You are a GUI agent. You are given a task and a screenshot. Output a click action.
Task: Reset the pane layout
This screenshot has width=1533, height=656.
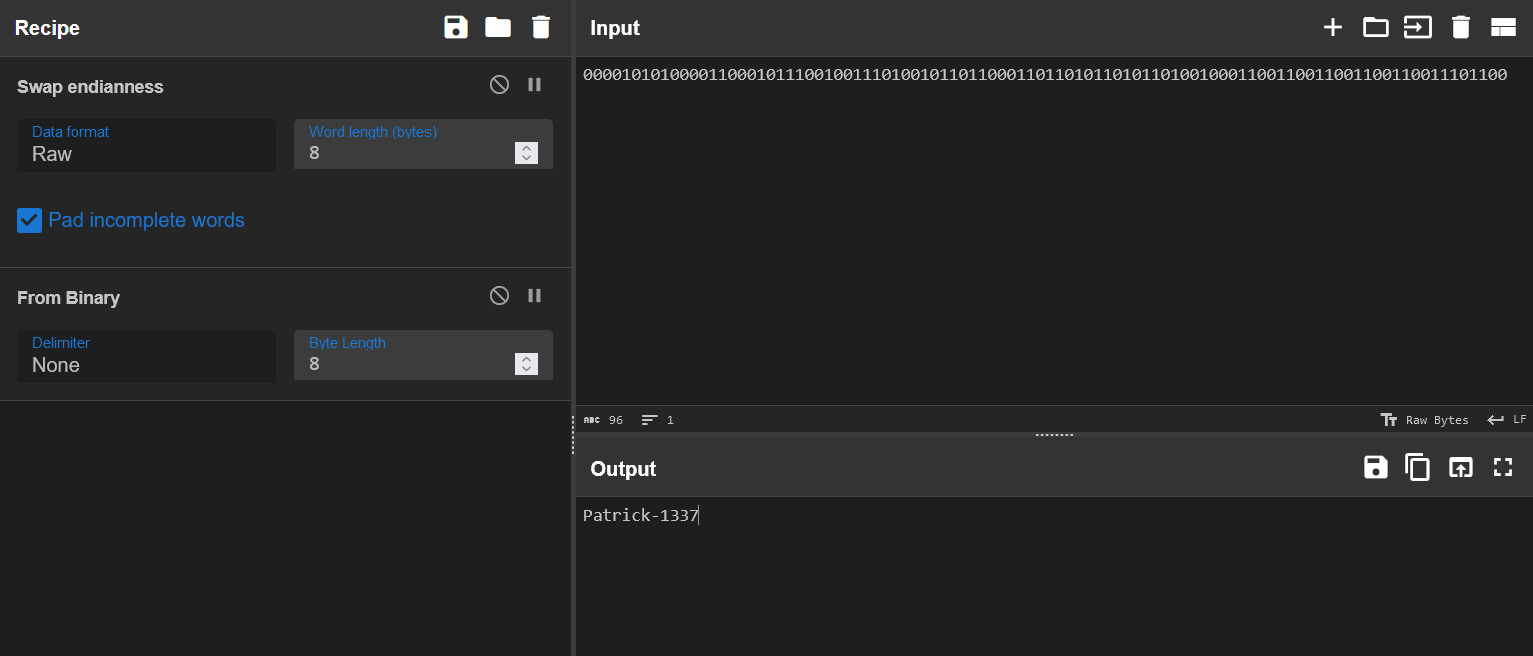1503,27
